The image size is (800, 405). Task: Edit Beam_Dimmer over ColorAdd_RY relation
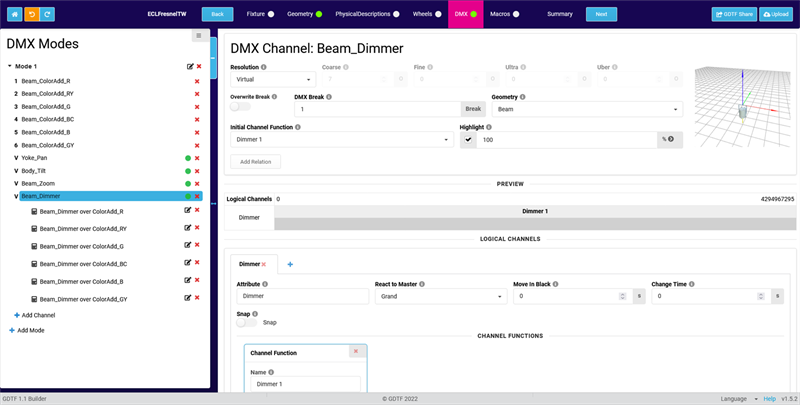click(x=189, y=229)
